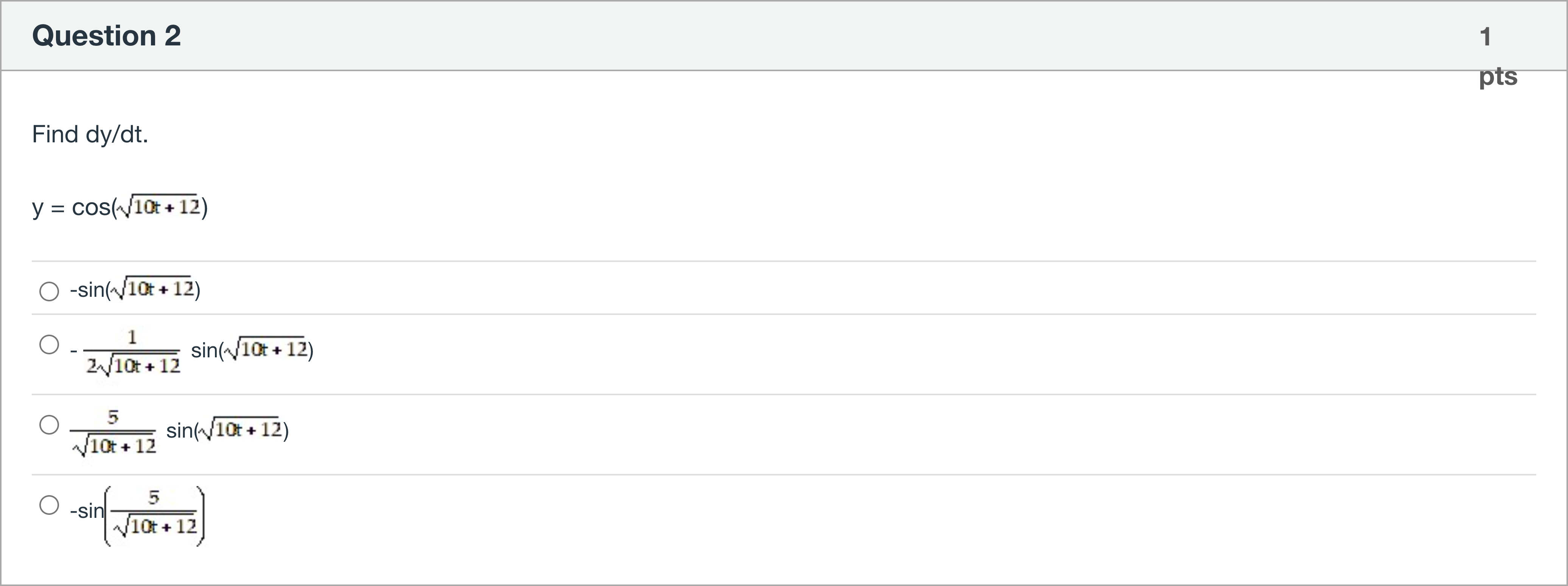
Task: Choose radio button for the 1/(2√(10t+12)) answer
Action: click(x=49, y=344)
